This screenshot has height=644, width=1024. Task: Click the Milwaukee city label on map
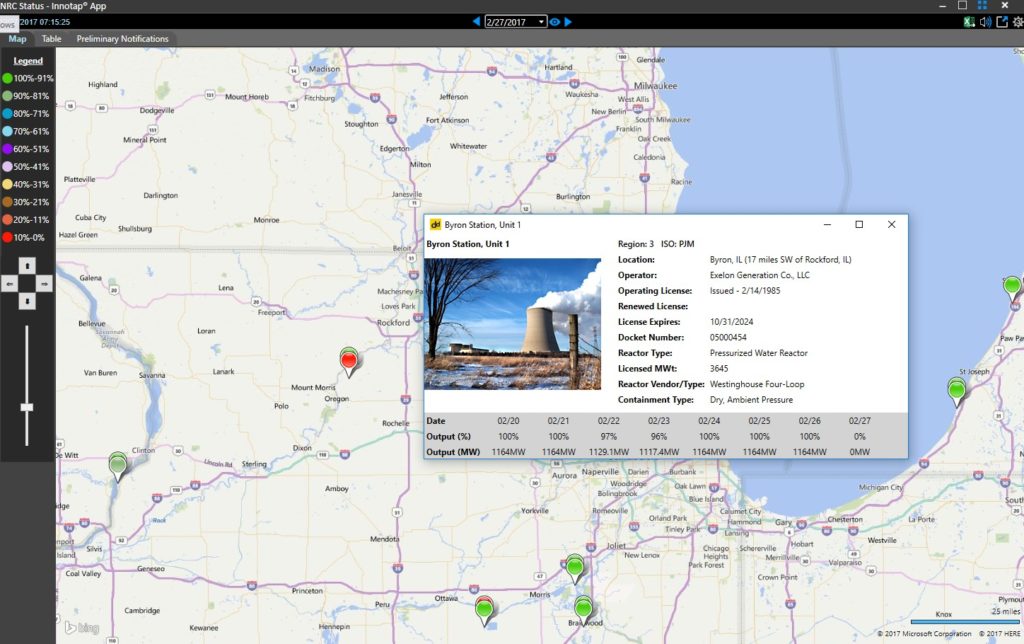(656, 86)
